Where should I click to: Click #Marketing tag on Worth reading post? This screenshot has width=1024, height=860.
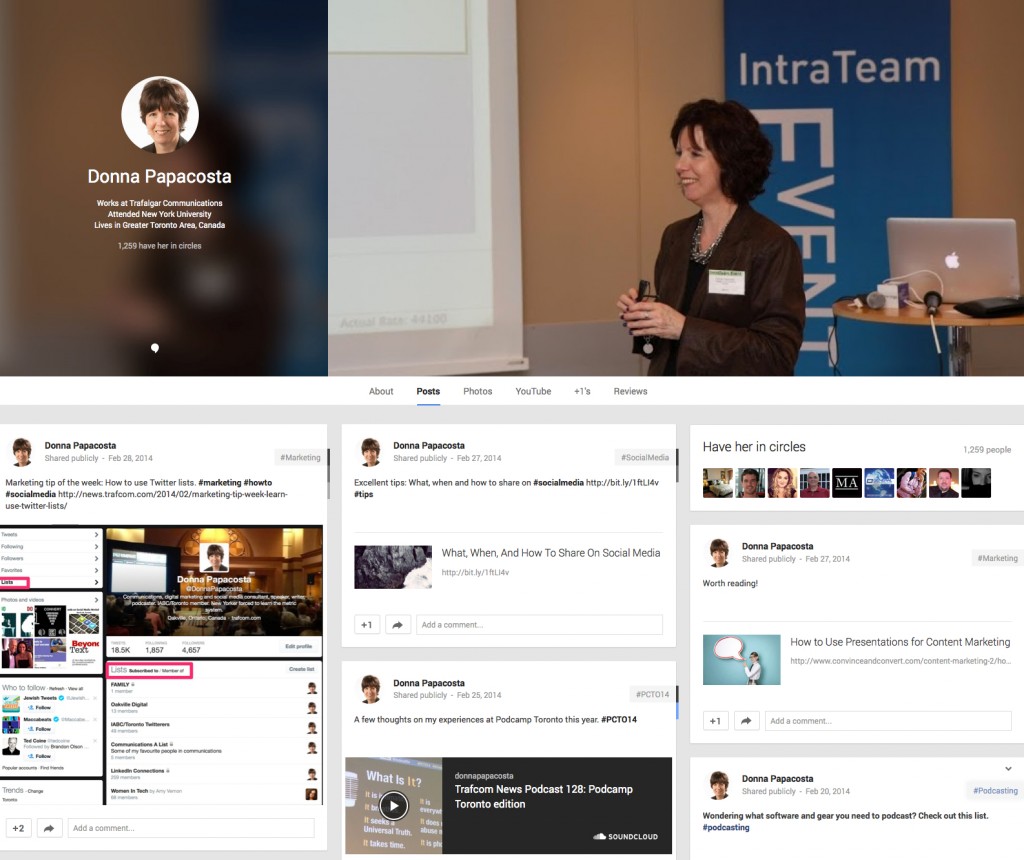tap(997, 558)
